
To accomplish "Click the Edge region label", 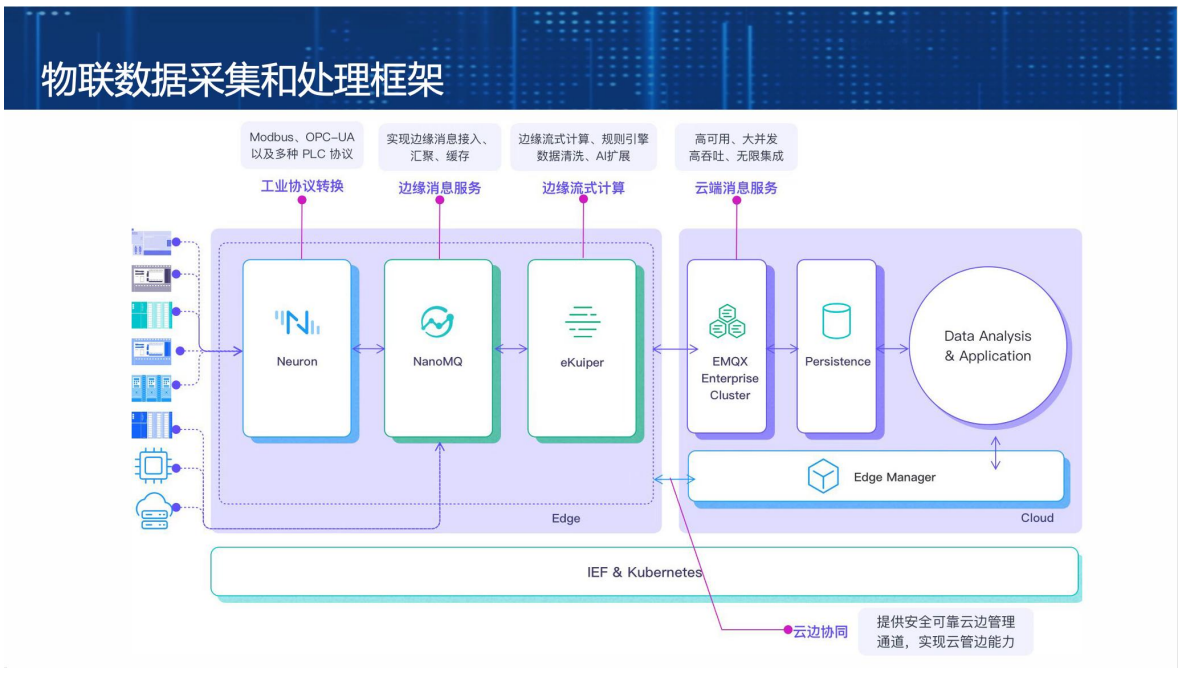I will [x=566, y=518].
